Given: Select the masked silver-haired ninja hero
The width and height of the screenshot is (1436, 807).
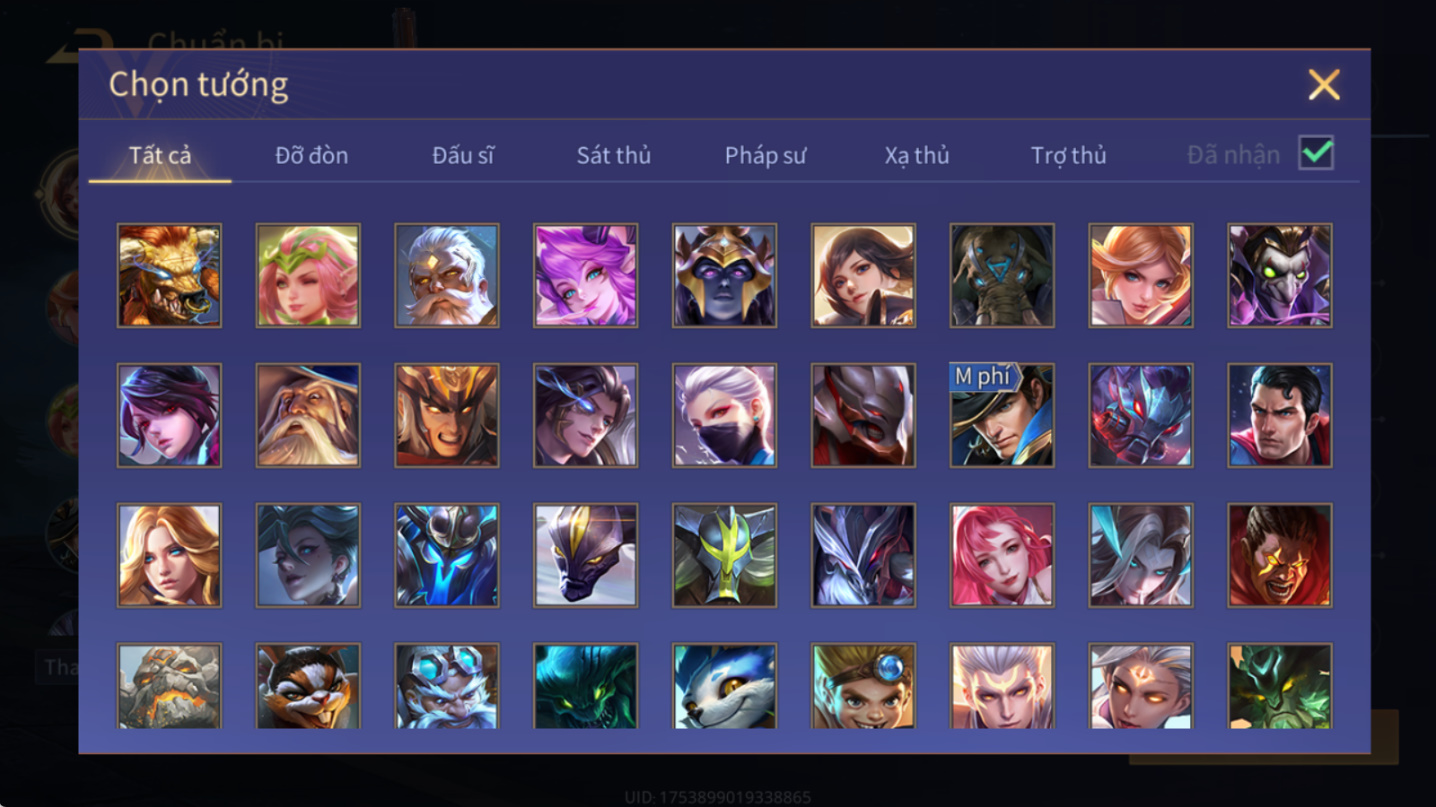Looking at the screenshot, I should coord(724,415).
